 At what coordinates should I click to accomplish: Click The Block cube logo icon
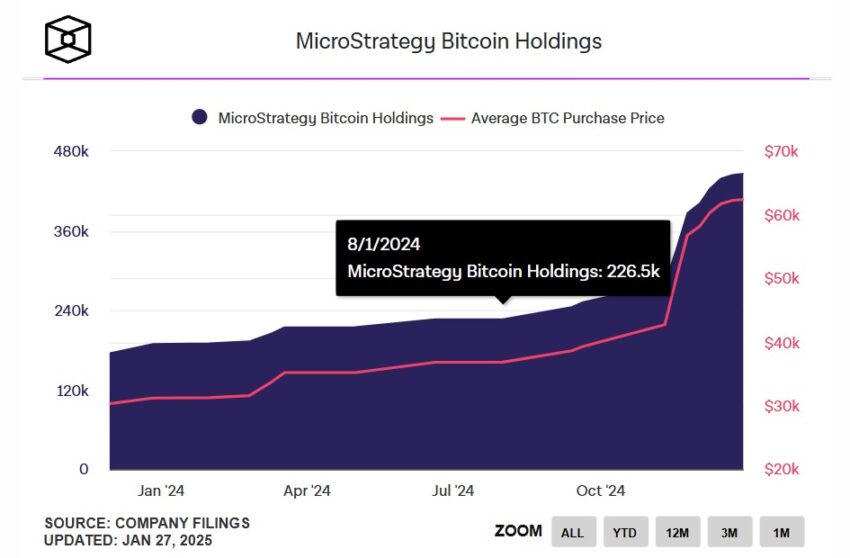[68, 39]
